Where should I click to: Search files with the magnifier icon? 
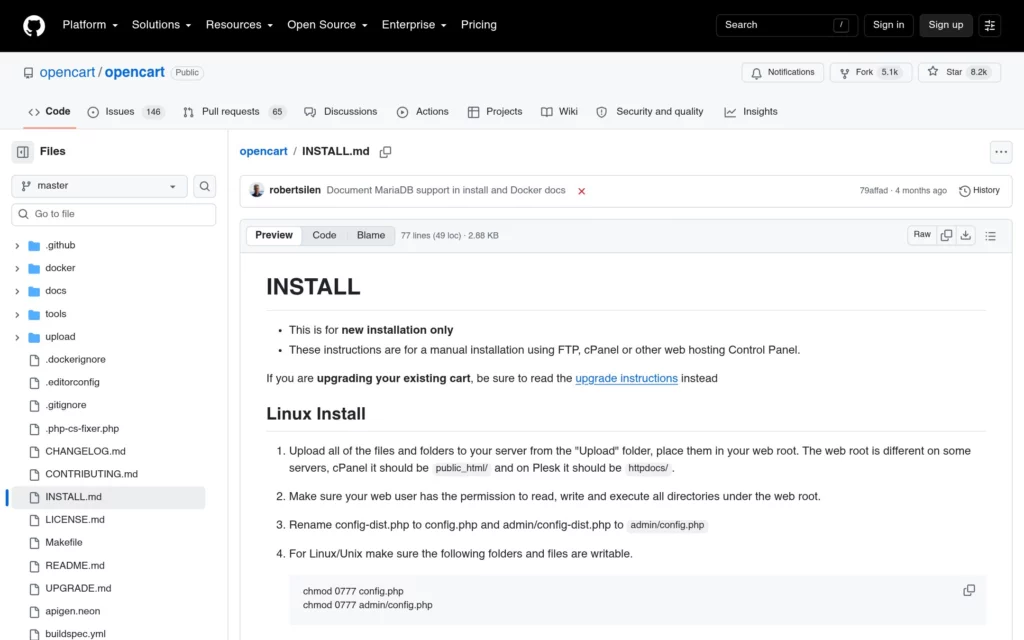[x=204, y=186]
